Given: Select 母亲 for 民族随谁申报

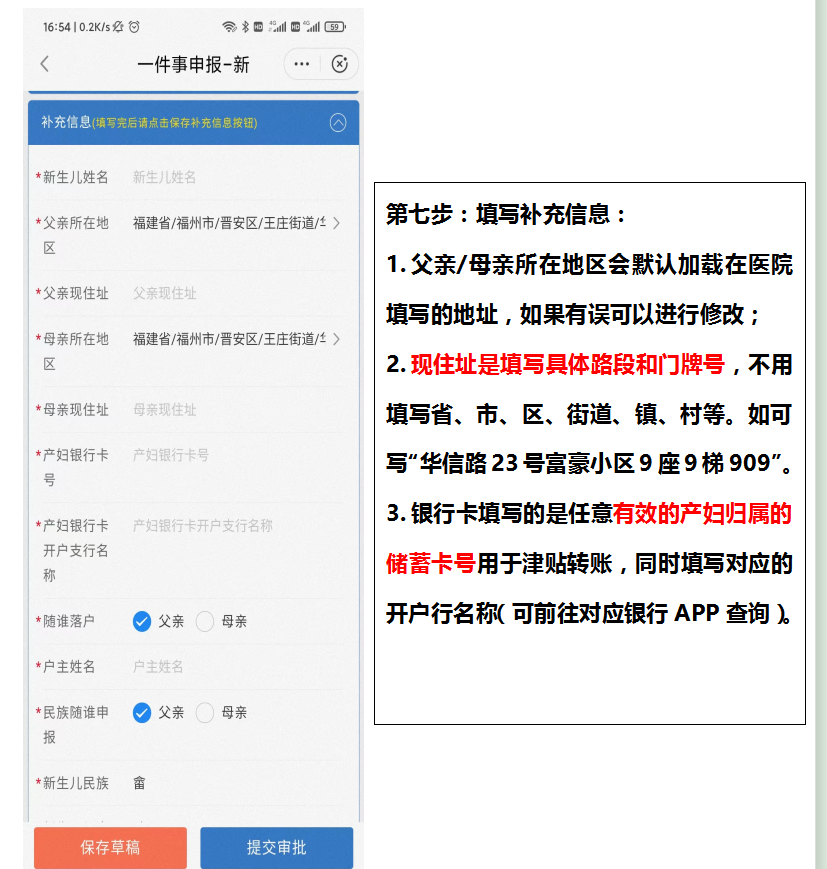Looking at the screenshot, I should [205, 712].
